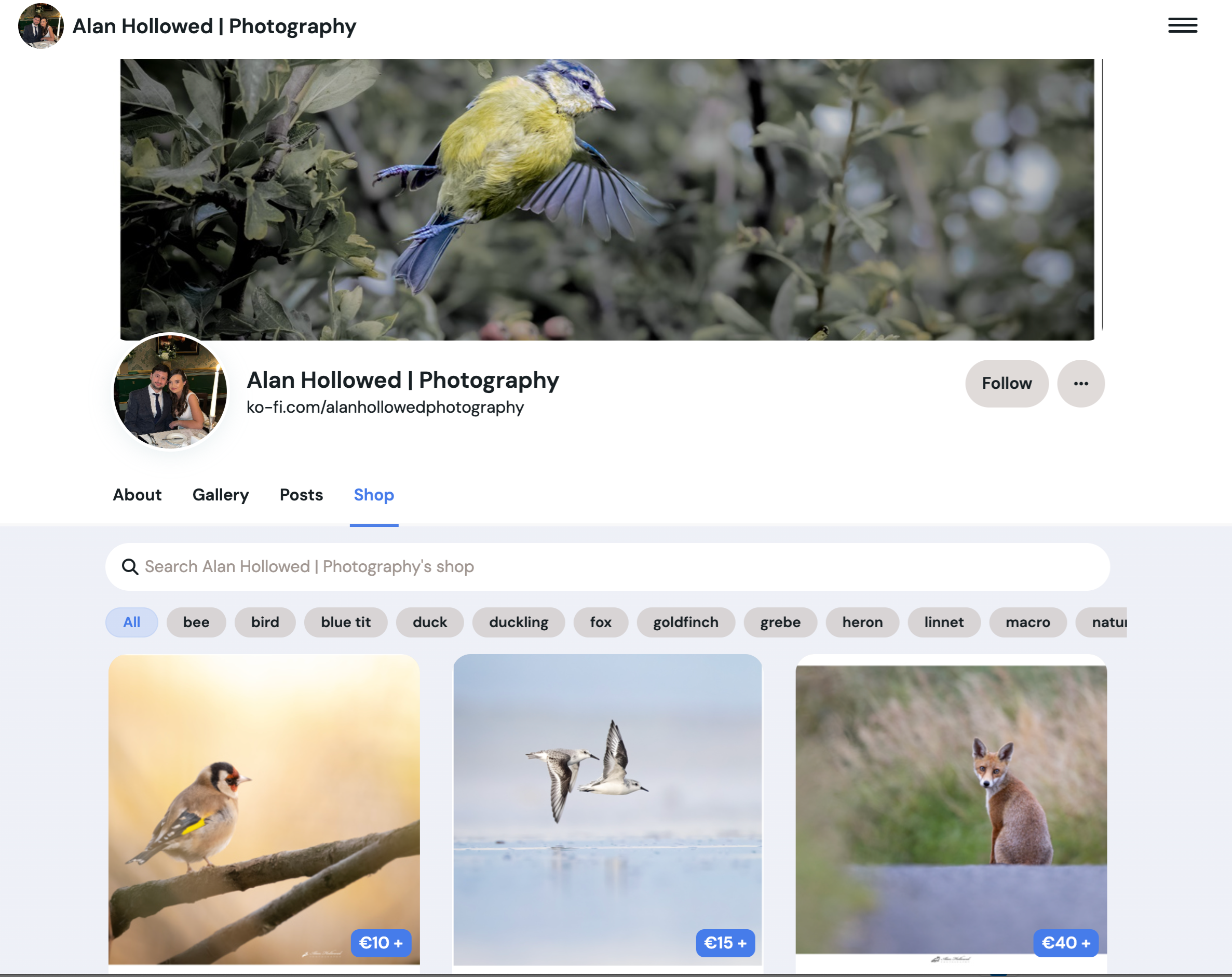Click the ko-fi.com/alanhollowedphotography link

(x=385, y=407)
